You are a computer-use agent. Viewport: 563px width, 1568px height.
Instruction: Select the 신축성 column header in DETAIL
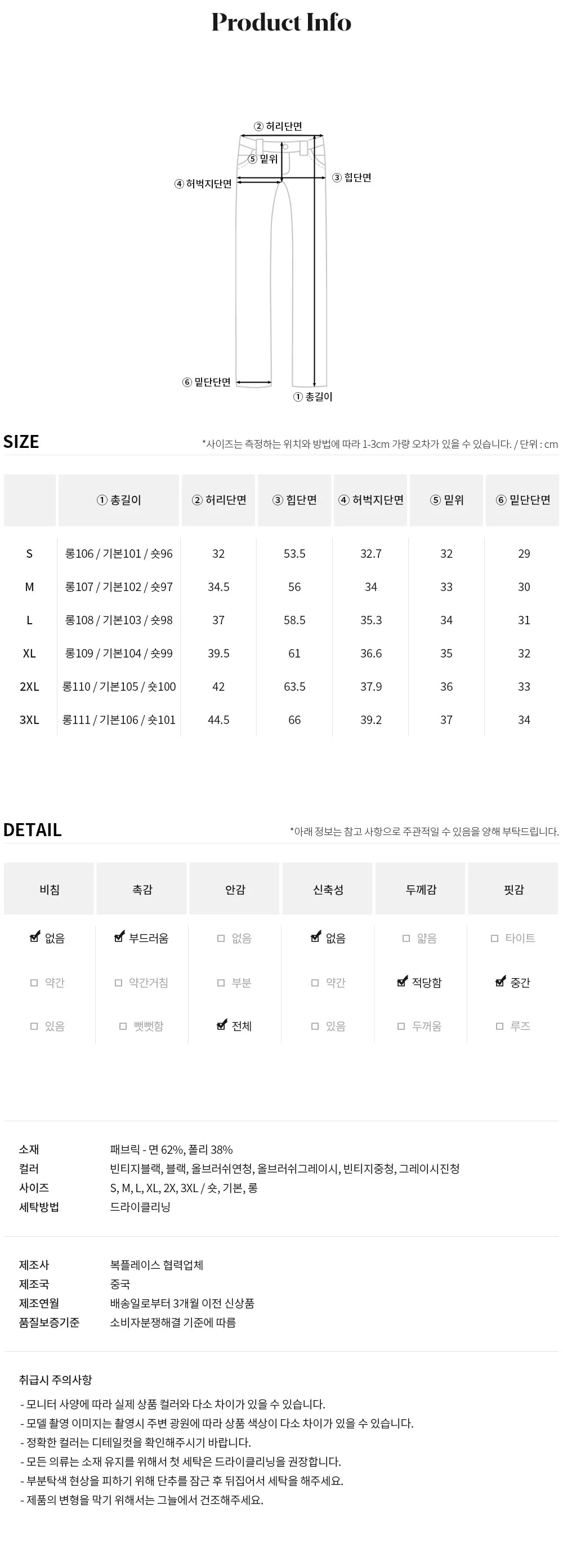[x=328, y=889]
